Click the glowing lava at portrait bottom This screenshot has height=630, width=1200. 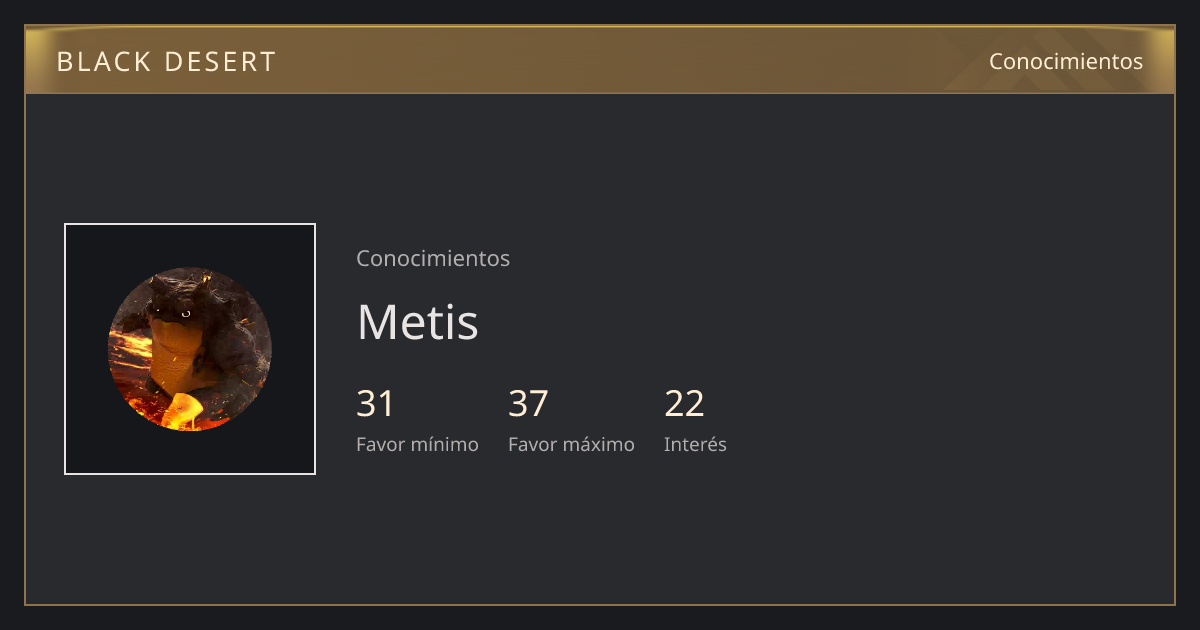point(183,411)
